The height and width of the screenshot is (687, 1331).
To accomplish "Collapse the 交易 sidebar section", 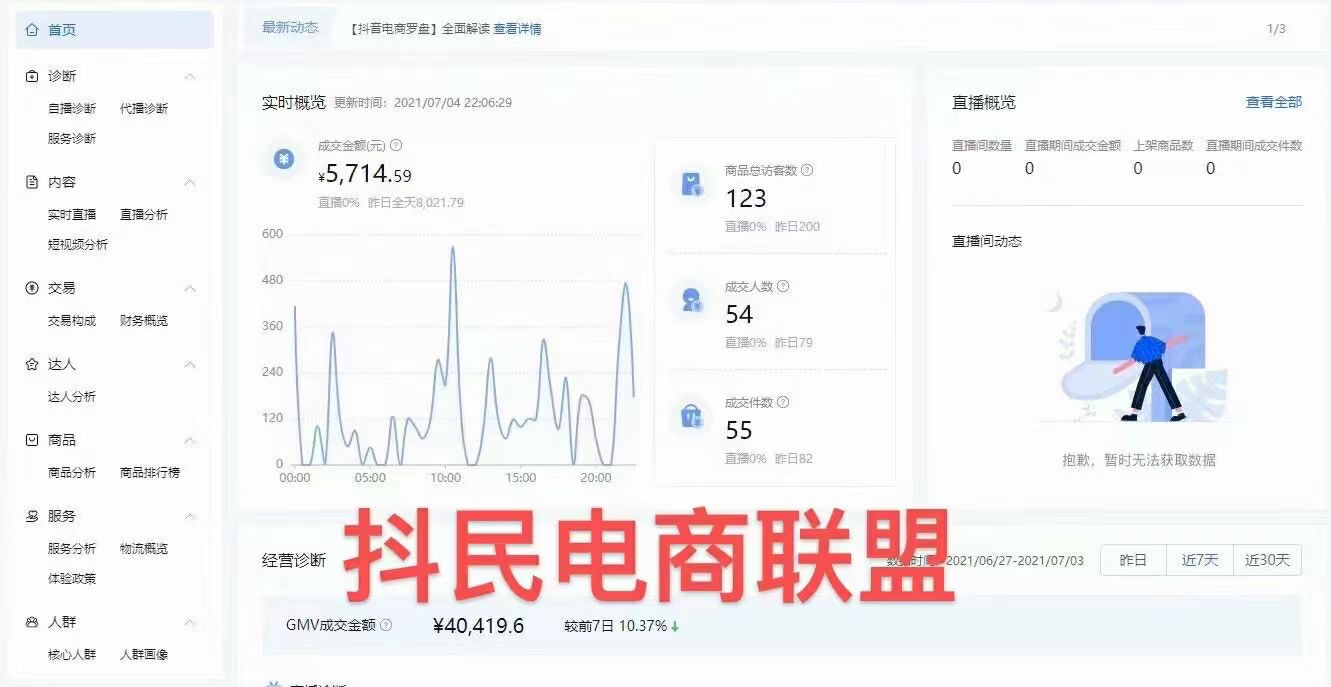I will (x=190, y=288).
